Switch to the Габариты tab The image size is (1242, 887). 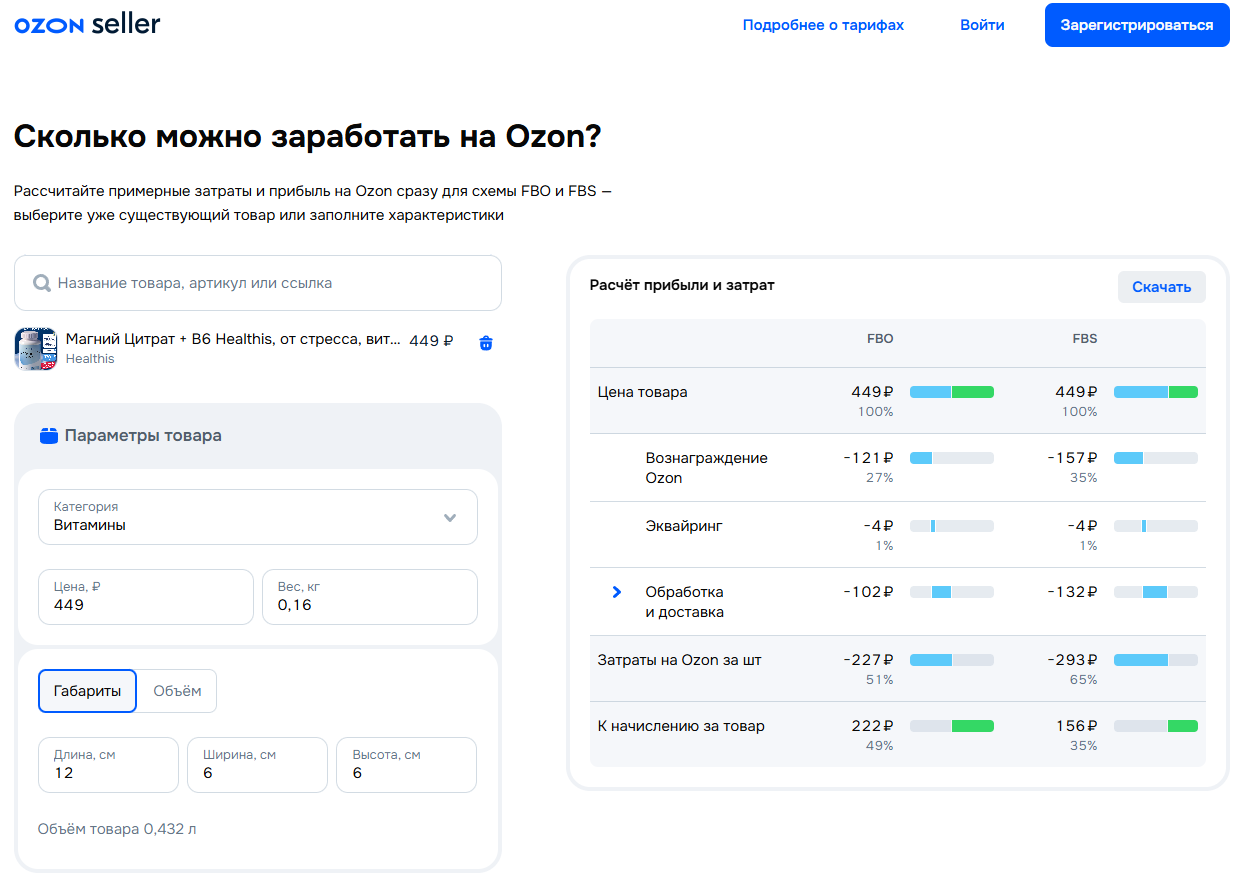88,691
